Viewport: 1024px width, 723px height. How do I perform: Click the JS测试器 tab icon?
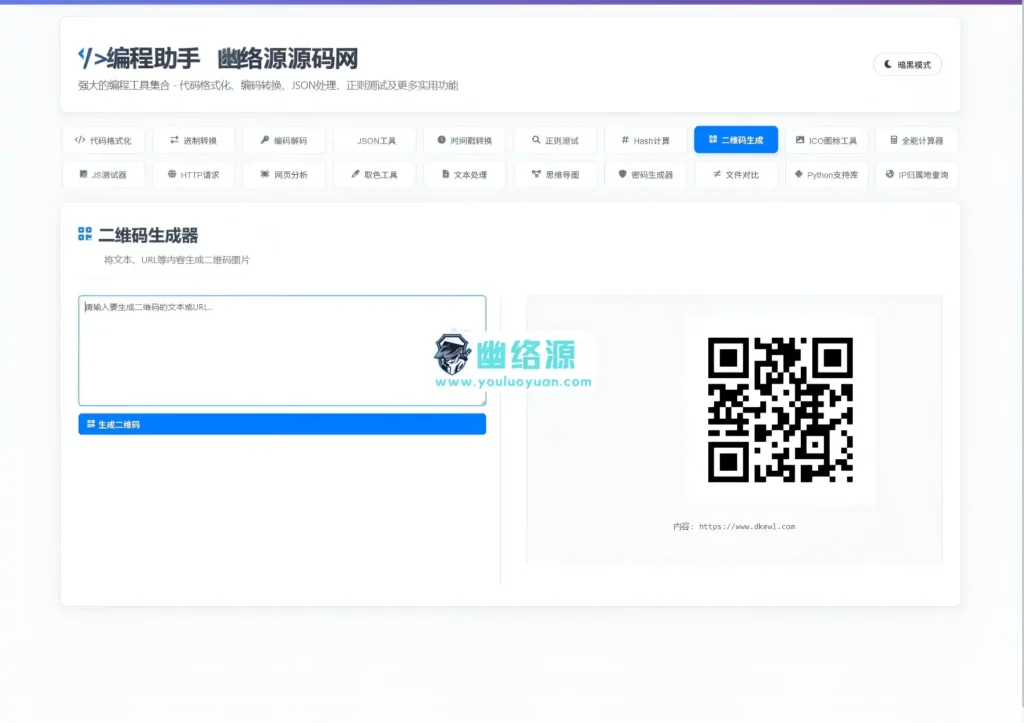pos(84,174)
